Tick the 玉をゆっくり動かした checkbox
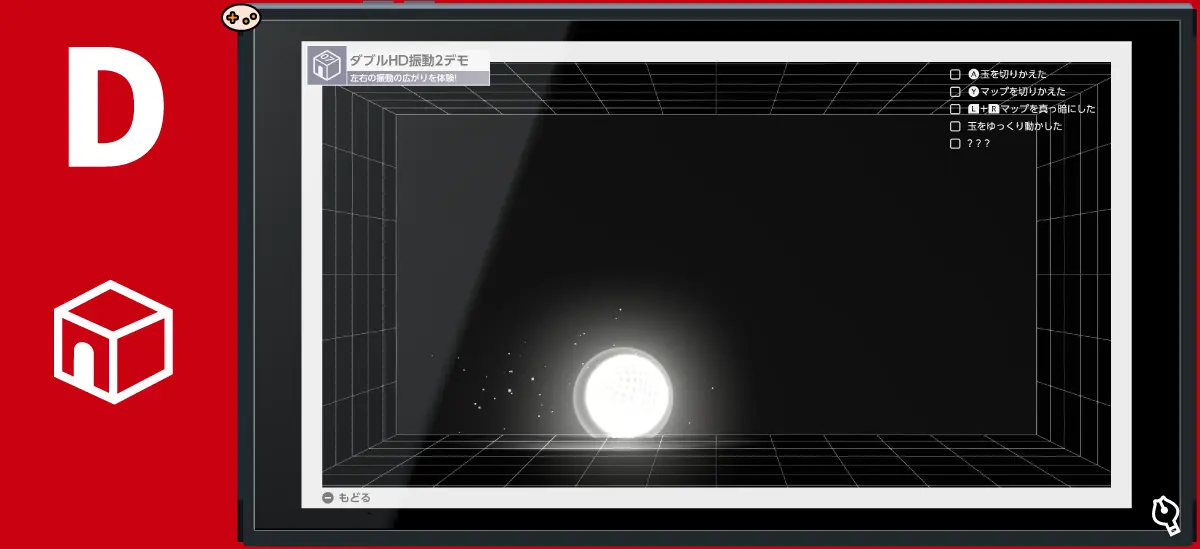This screenshot has height=549, width=1200. tap(955, 127)
